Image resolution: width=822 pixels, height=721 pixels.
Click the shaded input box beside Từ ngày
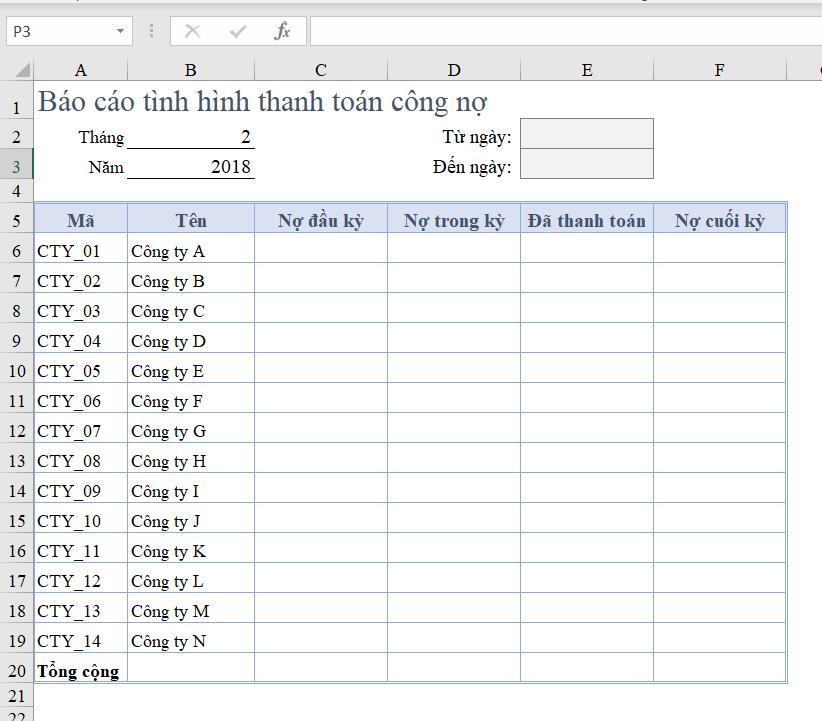coord(585,132)
